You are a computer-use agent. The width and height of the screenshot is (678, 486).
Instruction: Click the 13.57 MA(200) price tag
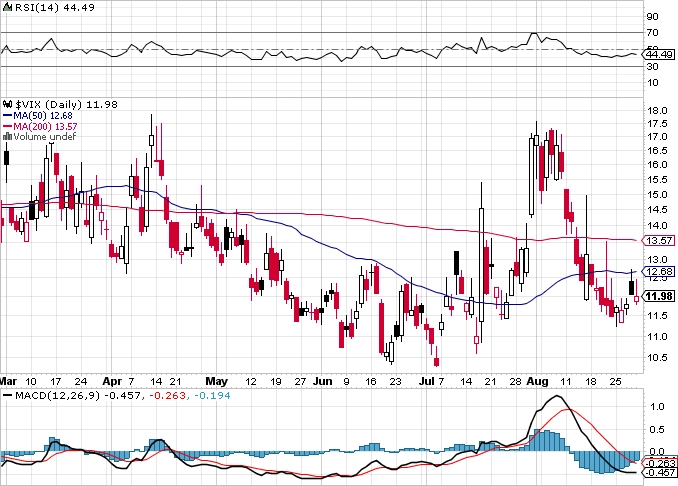point(659,240)
